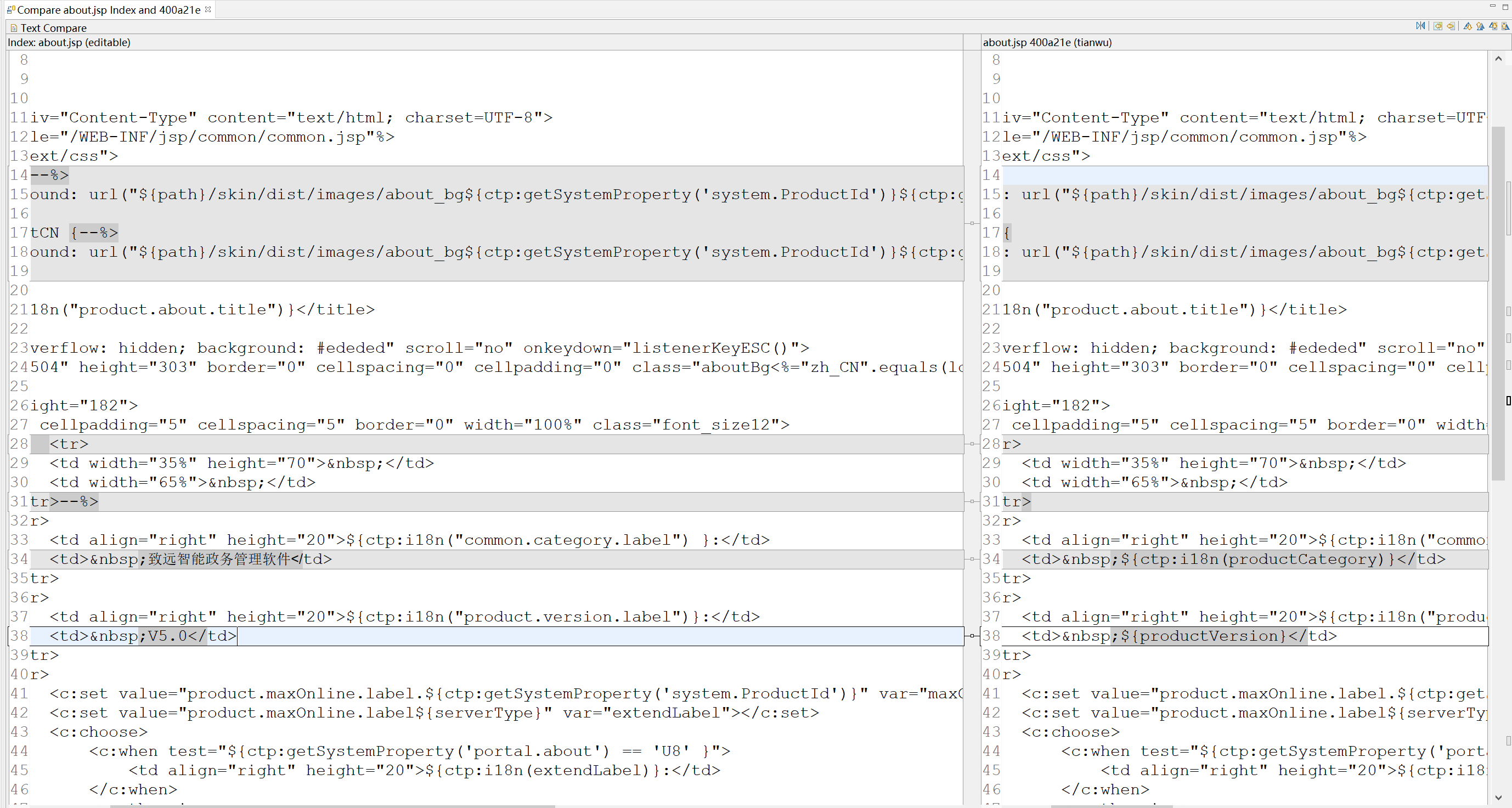Click center connector handle for line 28
Image resolution: width=1512 pixels, height=808 pixels.
coord(973,444)
